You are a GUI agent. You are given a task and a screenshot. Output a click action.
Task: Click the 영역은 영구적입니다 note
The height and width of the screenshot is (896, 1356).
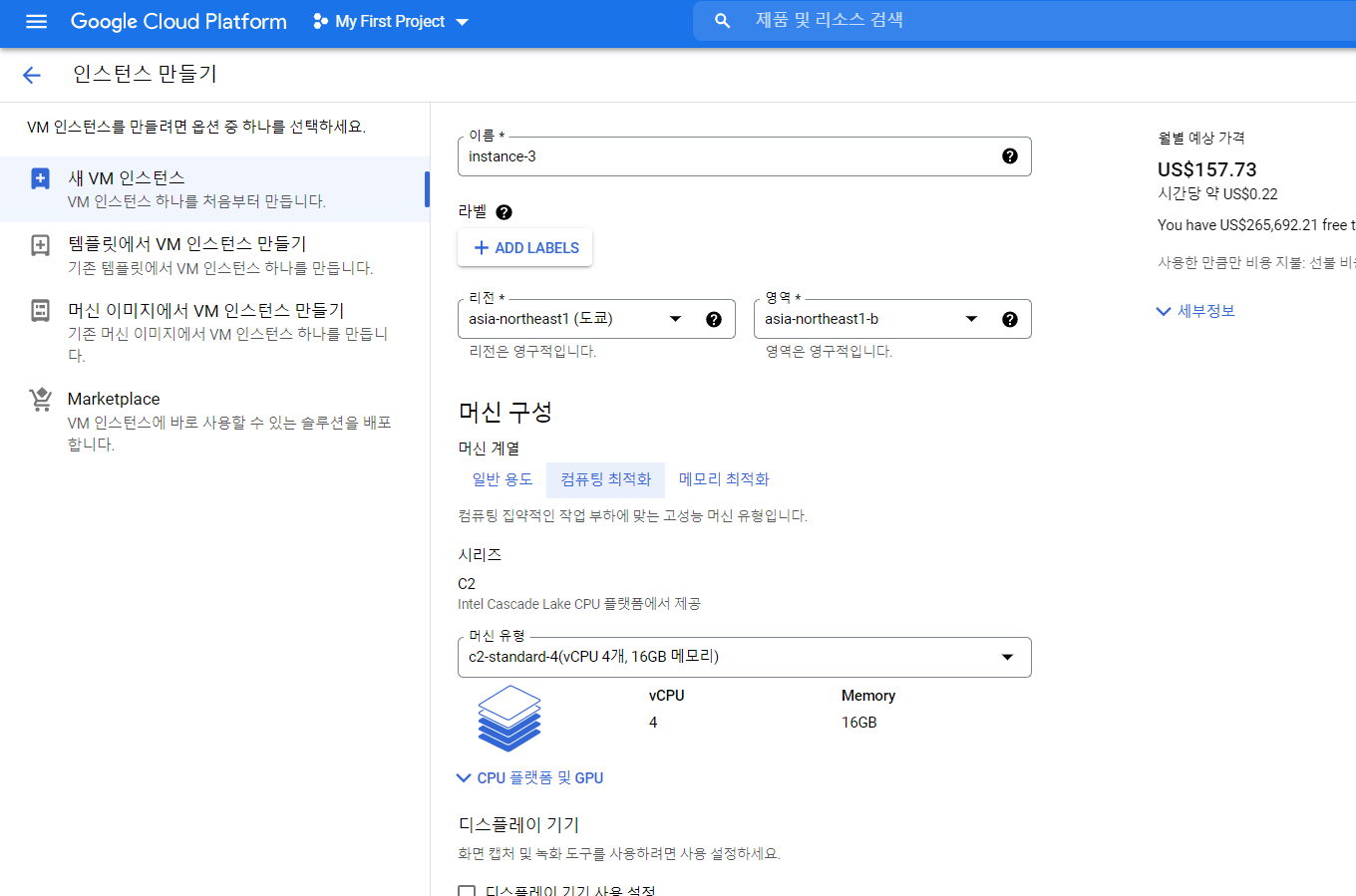[829, 352]
